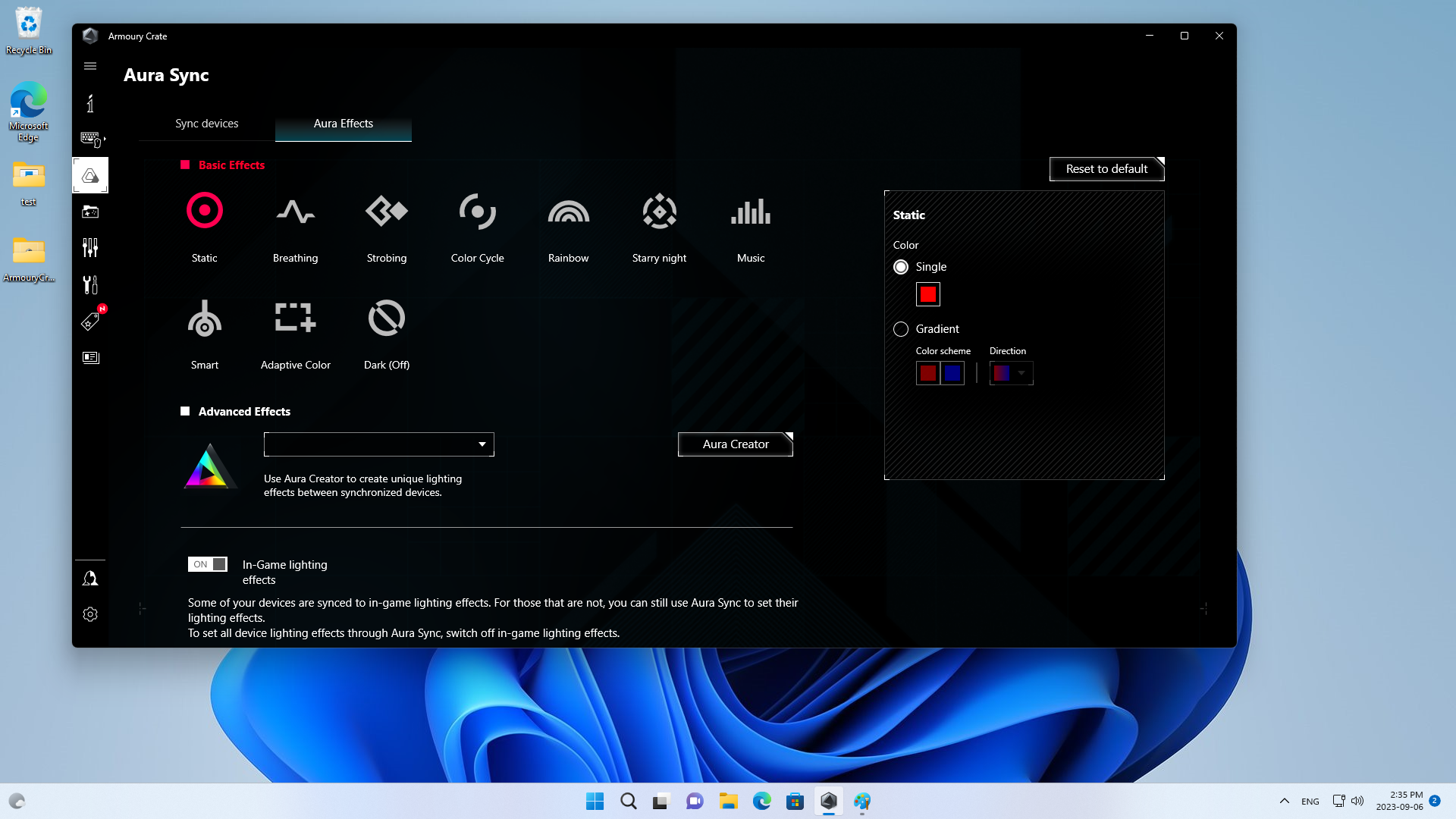Open the notifications bell icon in sidebar
This screenshot has height=819, width=1456.
[90, 579]
